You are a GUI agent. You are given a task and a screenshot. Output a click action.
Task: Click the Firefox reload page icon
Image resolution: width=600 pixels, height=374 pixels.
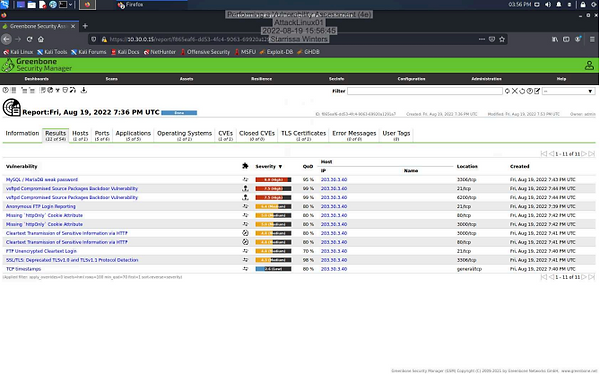point(29,39)
